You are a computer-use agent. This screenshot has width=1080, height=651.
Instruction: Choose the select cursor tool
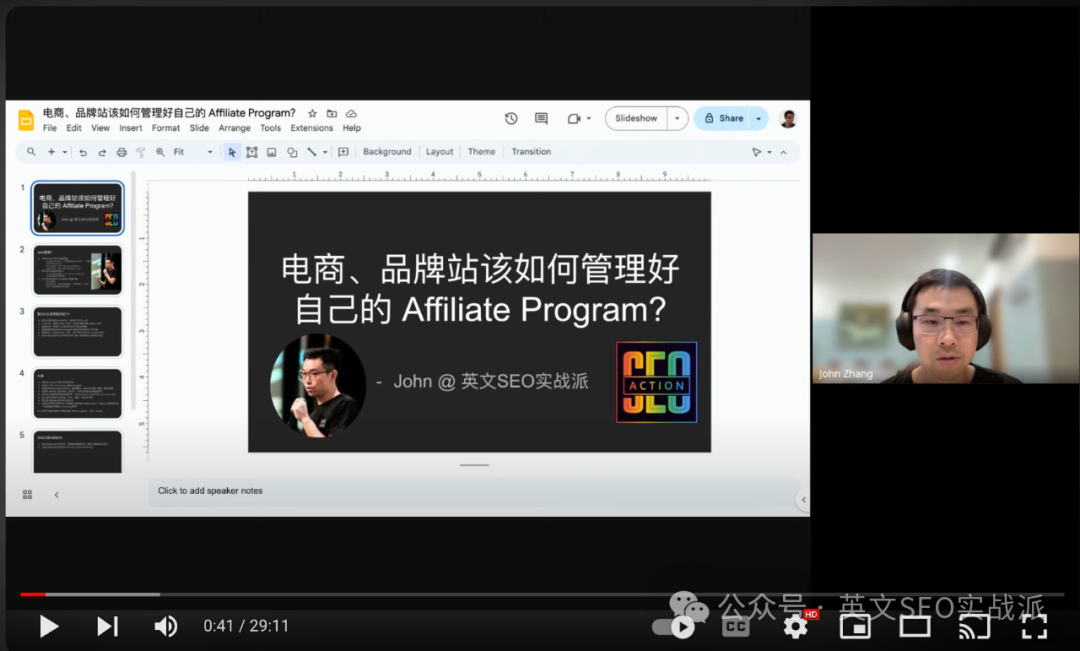(x=232, y=152)
